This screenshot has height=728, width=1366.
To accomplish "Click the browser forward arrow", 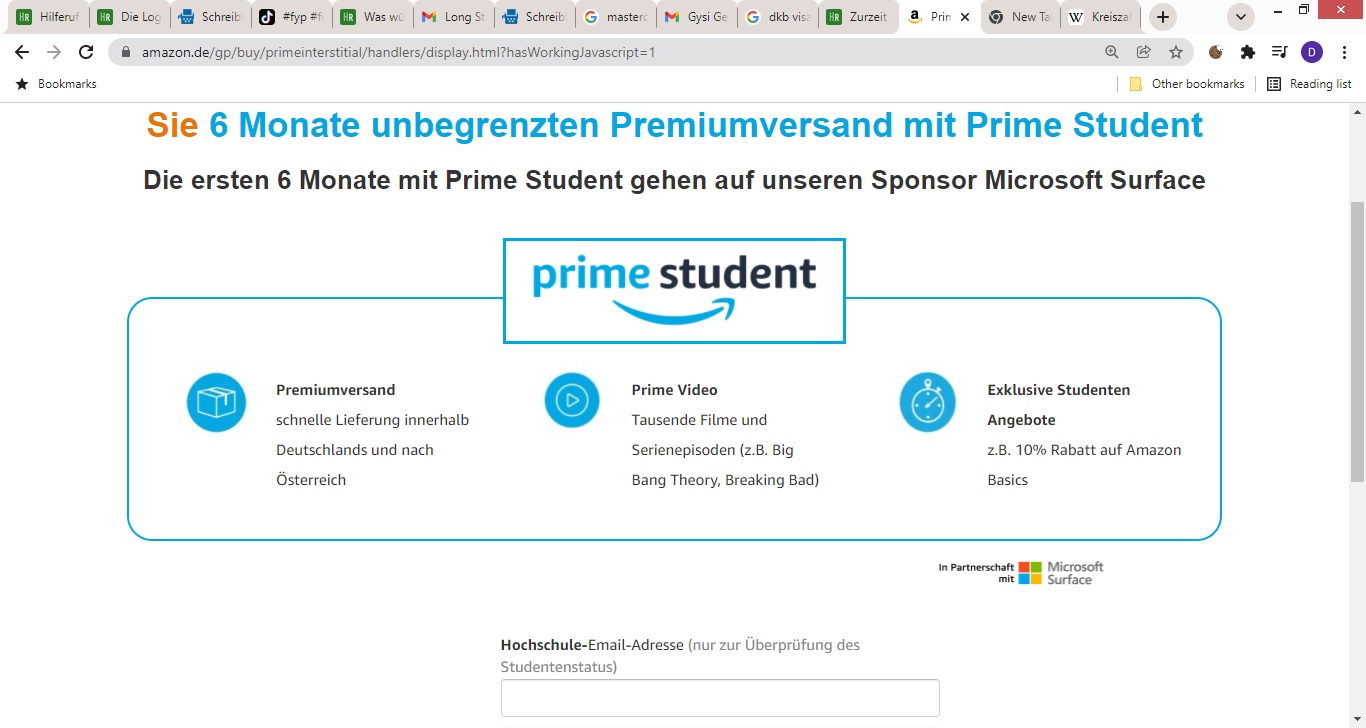I will [54, 52].
